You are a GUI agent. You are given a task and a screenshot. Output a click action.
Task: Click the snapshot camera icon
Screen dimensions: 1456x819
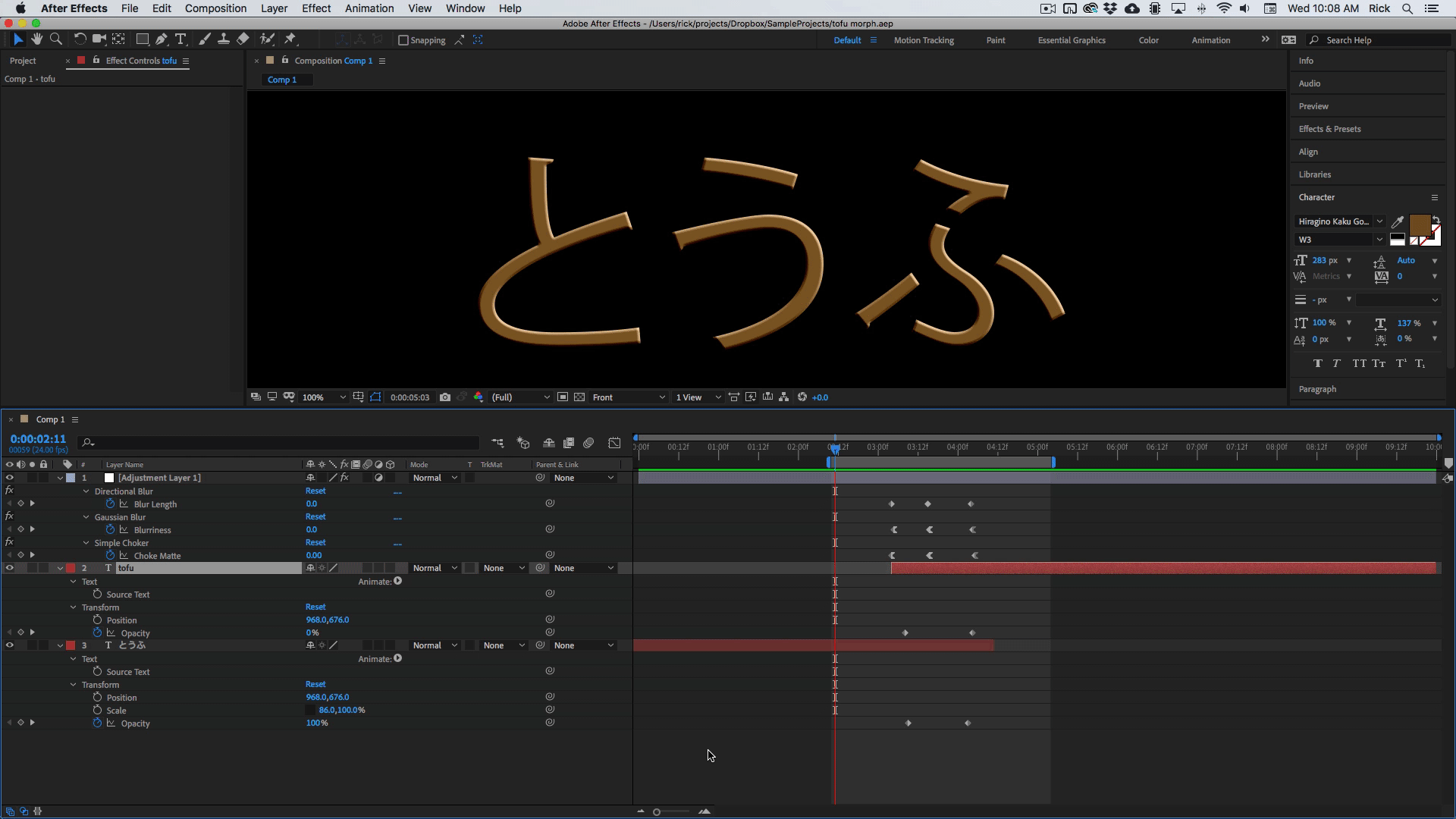click(445, 397)
